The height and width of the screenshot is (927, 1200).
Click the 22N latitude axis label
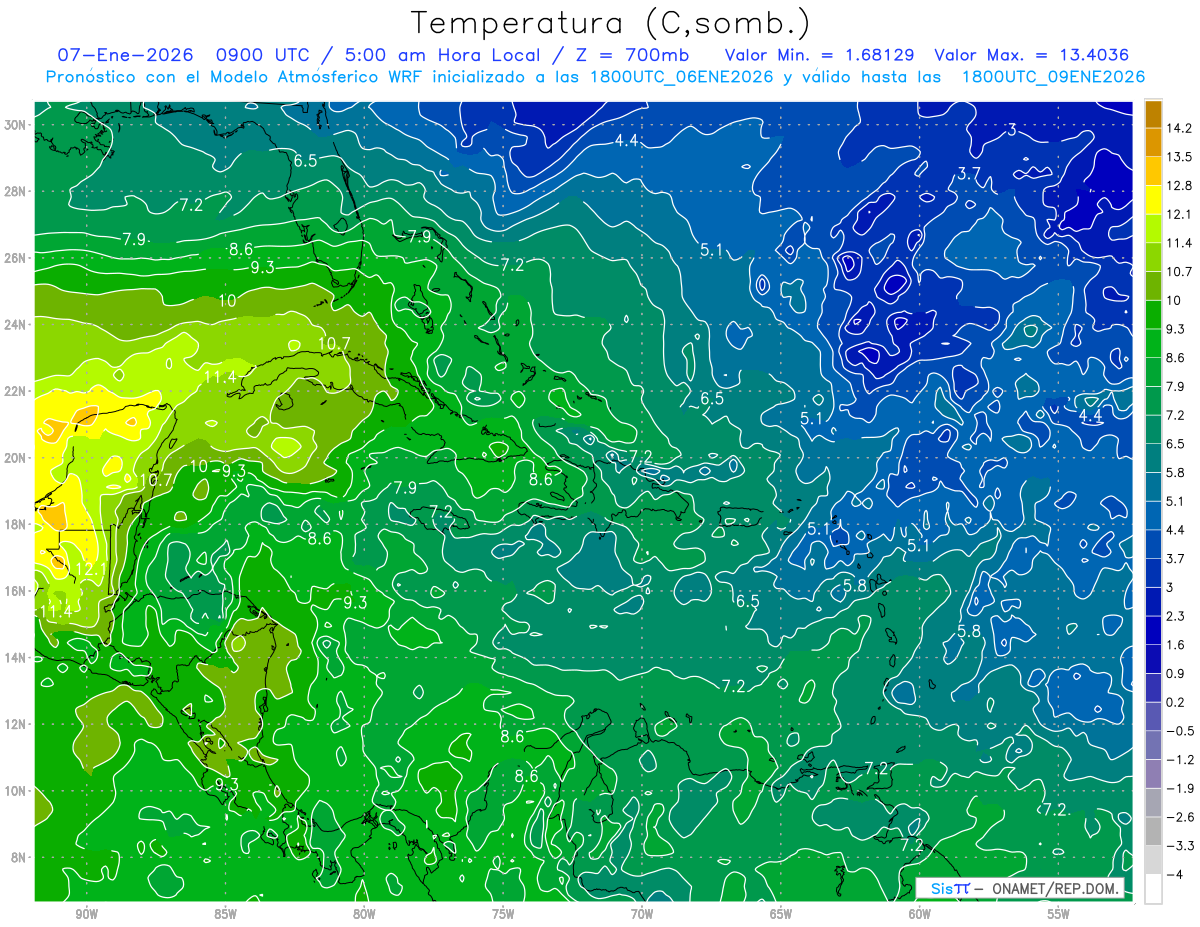point(17,391)
